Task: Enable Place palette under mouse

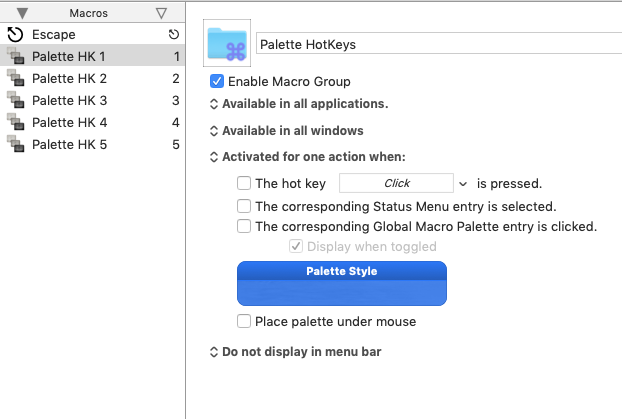Action: [x=244, y=322]
